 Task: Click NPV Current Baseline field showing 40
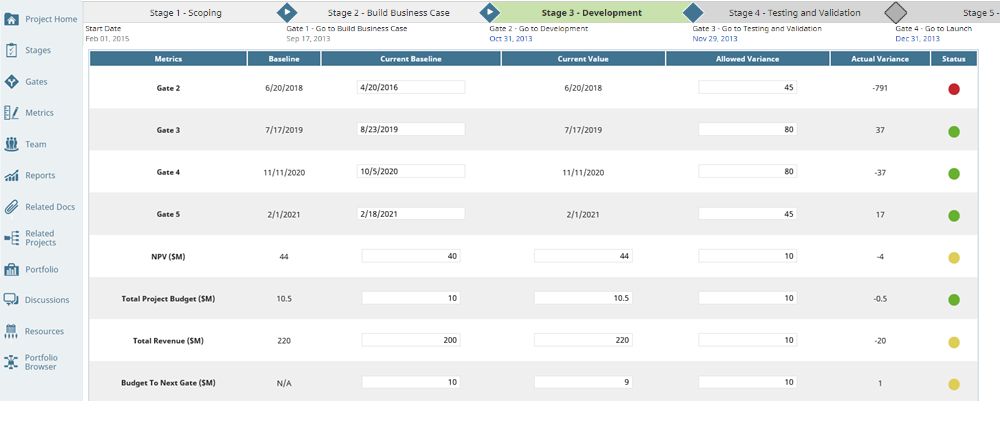[x=411, y=256]
